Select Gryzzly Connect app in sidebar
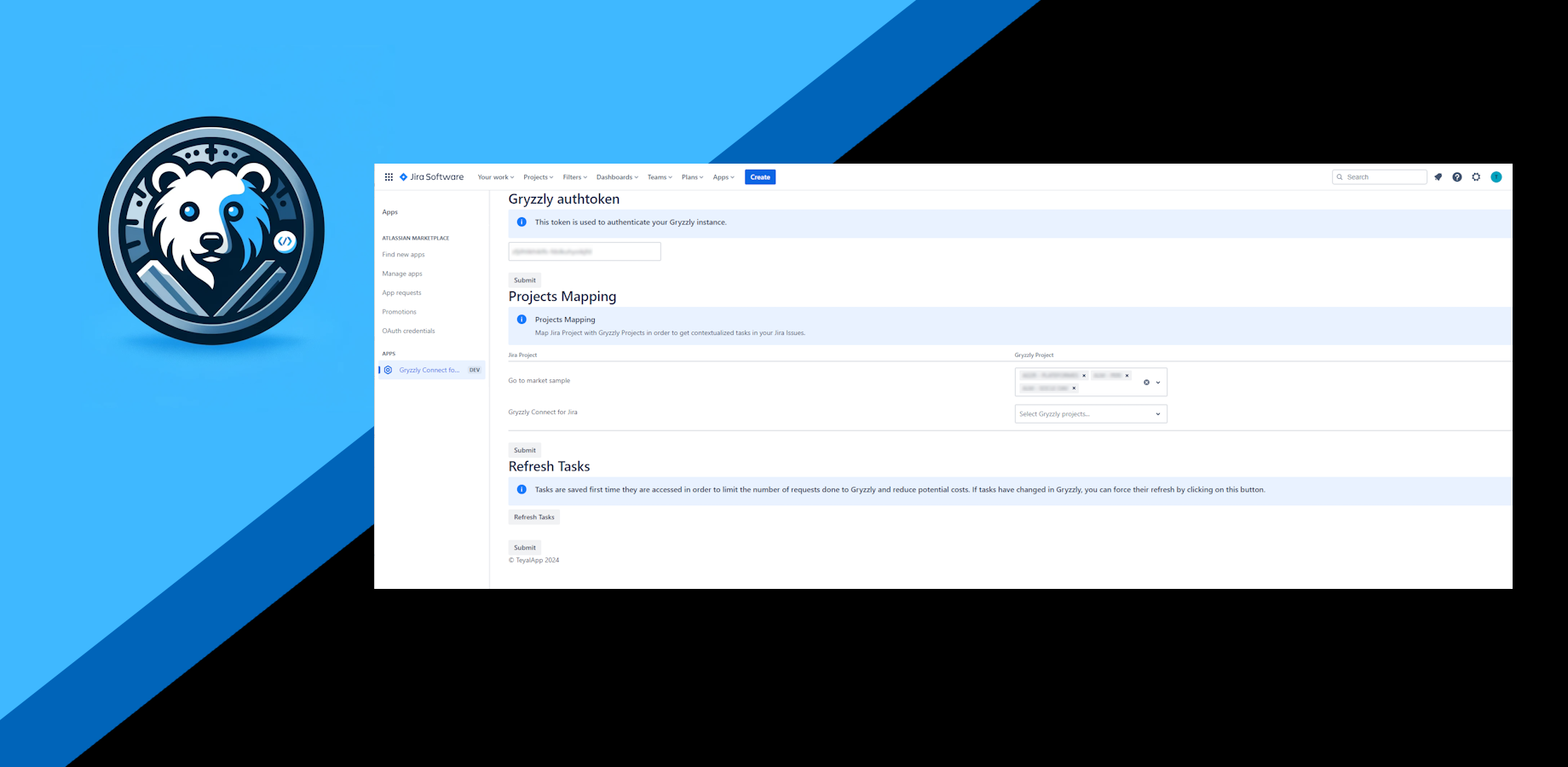This screenshot has height=767, width=1568. 432,370
